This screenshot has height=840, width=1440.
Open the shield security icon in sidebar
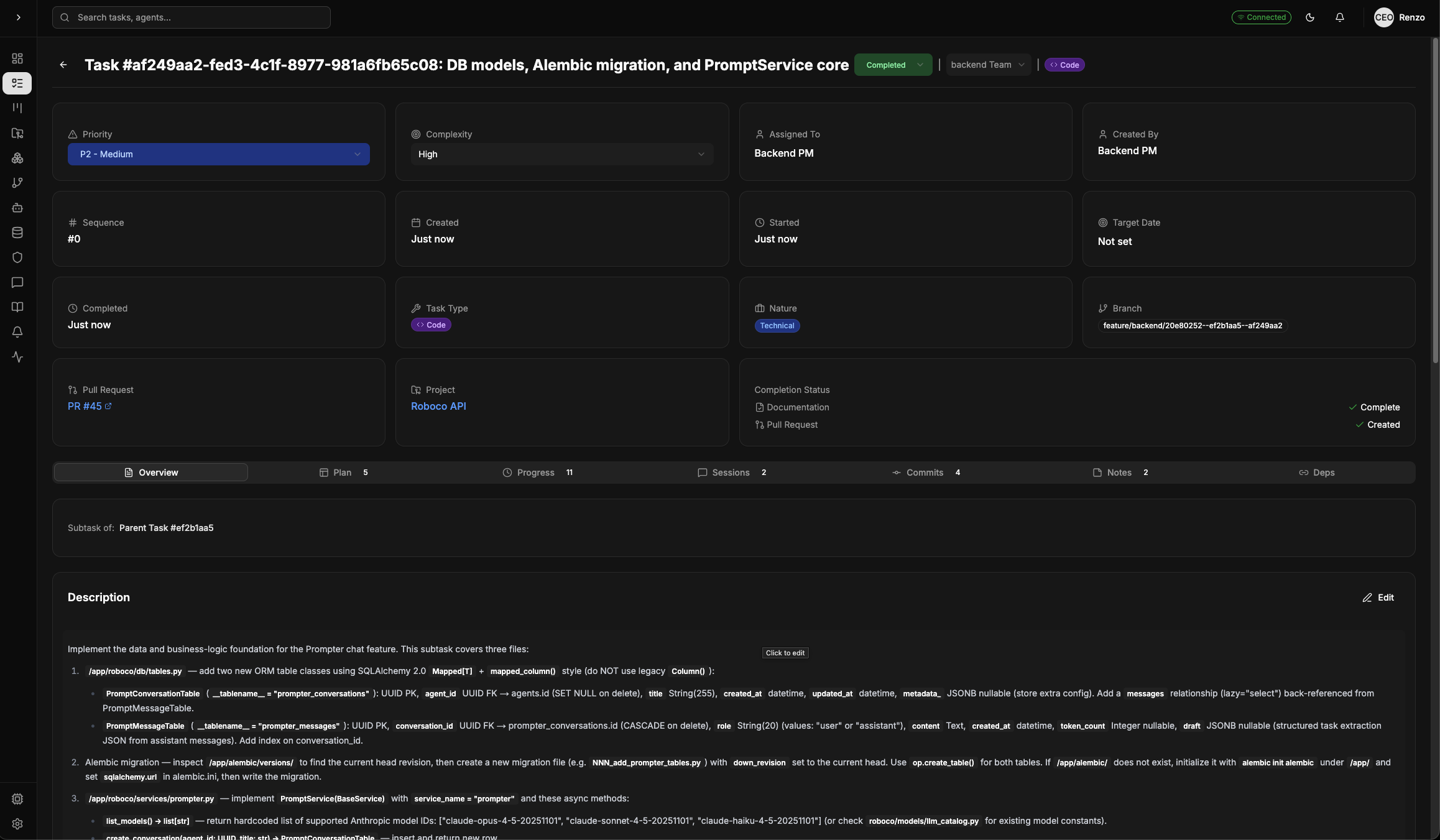(17, 257)
